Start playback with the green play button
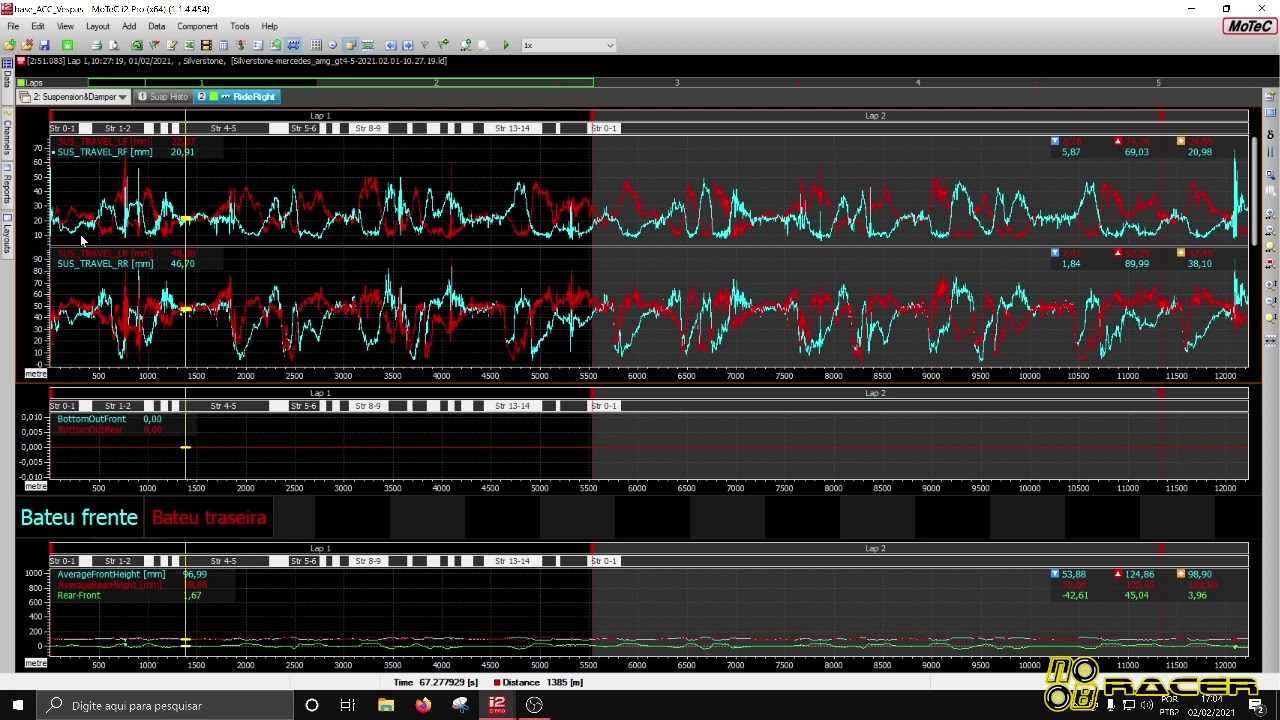 (506, 45)
